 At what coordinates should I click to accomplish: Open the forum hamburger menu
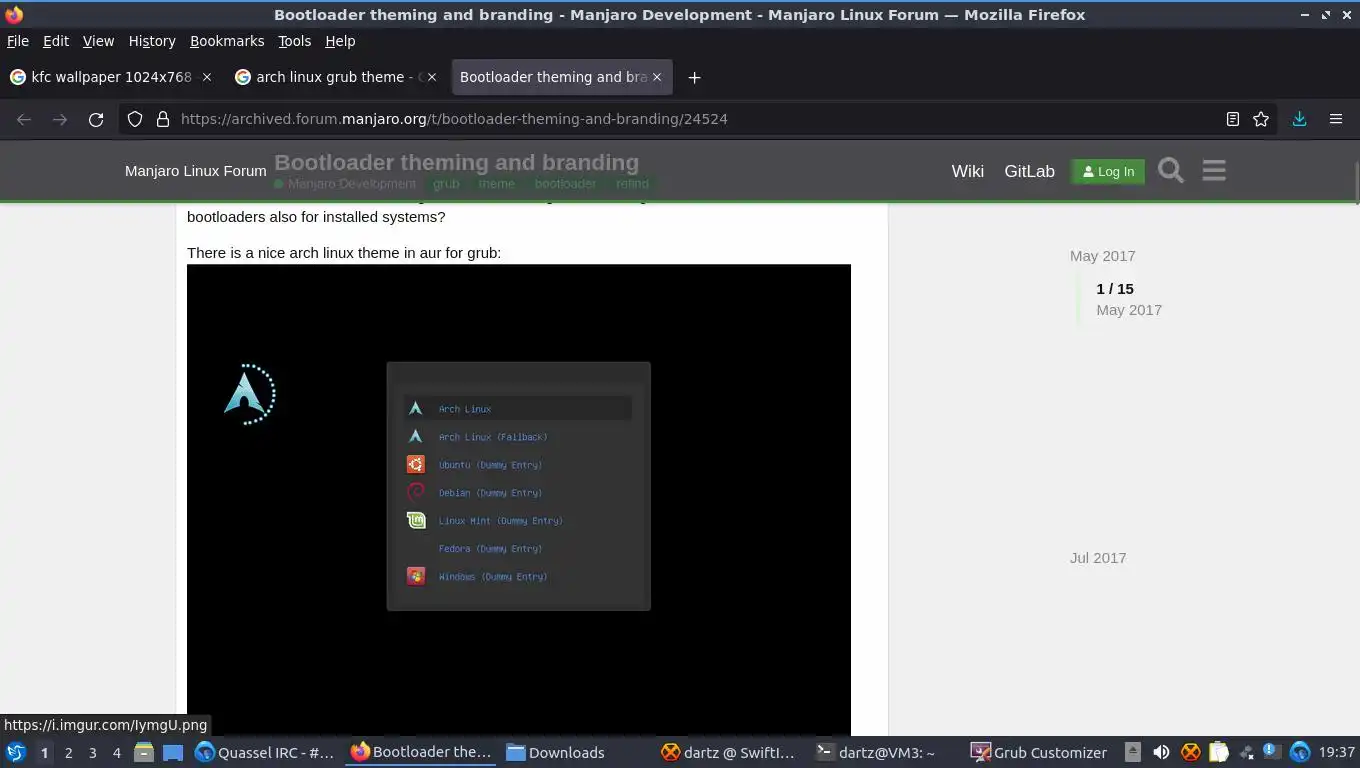(1214, 171)
